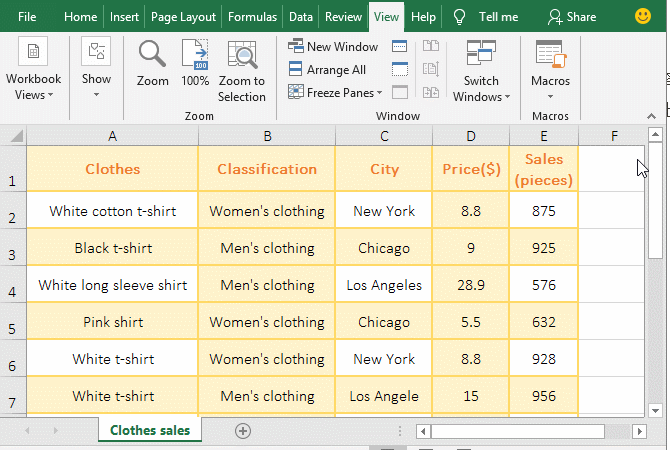This screenshot has height=450, width=670.
Task: Switch to the Home tab
Action: (x=80, y=17)
